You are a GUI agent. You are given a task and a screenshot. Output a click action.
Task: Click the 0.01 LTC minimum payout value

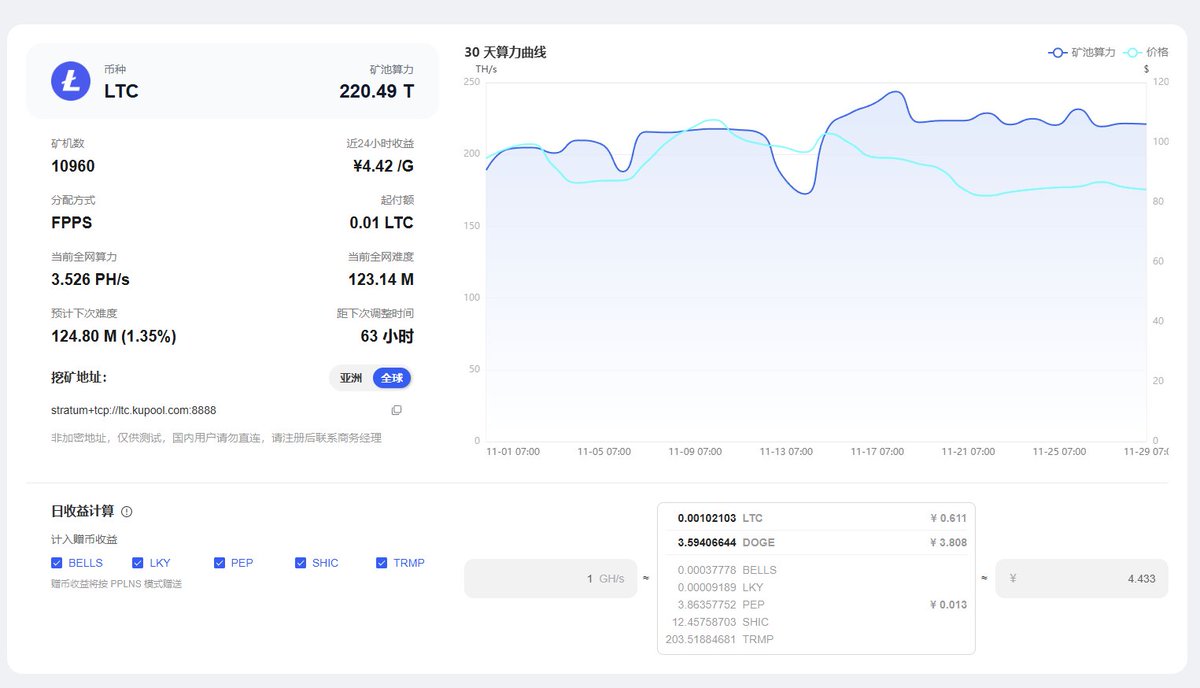pyautogui.click(x=382, y=222)
